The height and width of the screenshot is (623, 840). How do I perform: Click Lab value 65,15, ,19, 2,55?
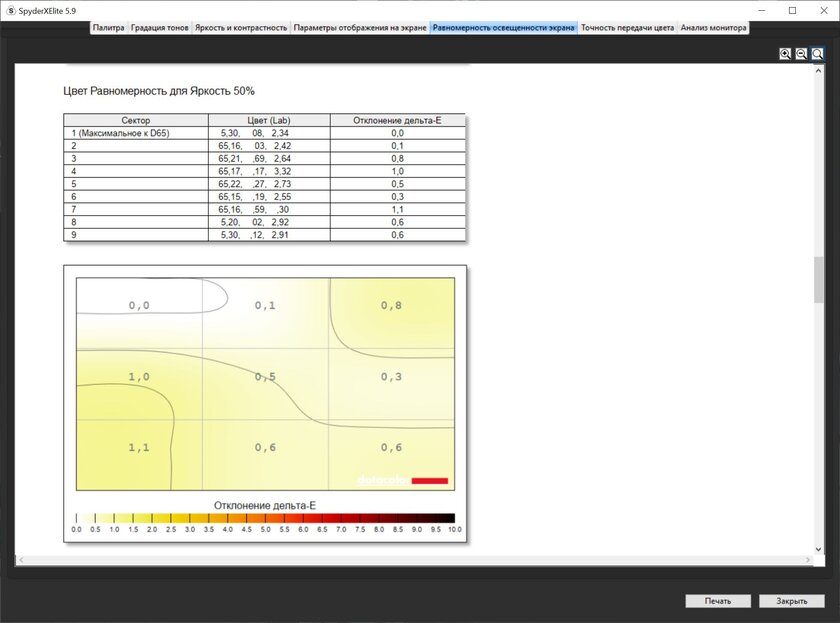254,197
